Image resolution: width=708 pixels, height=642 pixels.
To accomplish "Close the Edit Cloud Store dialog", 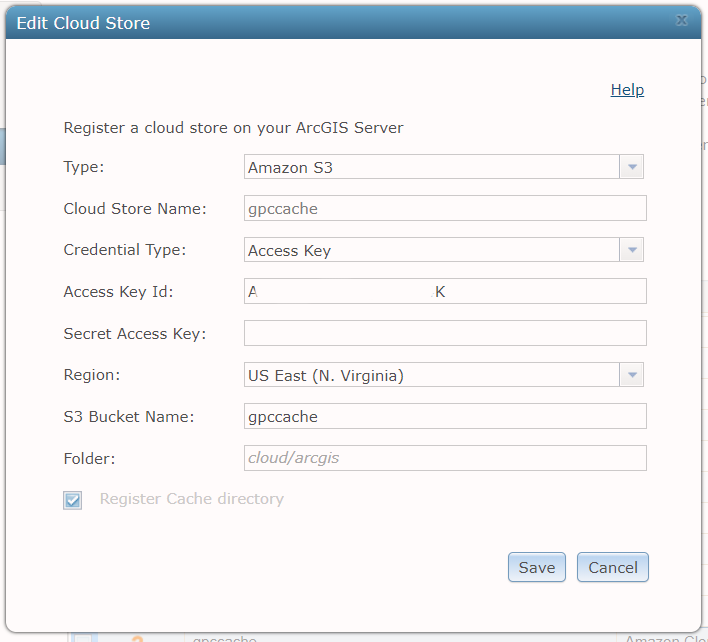I will click(x=682, y=20).
